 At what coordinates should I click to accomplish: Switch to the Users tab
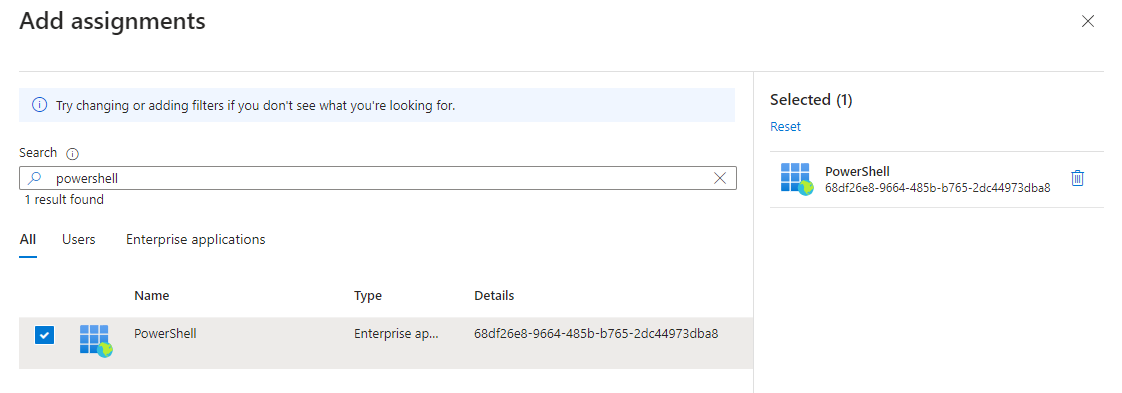(x=79, y=240)
